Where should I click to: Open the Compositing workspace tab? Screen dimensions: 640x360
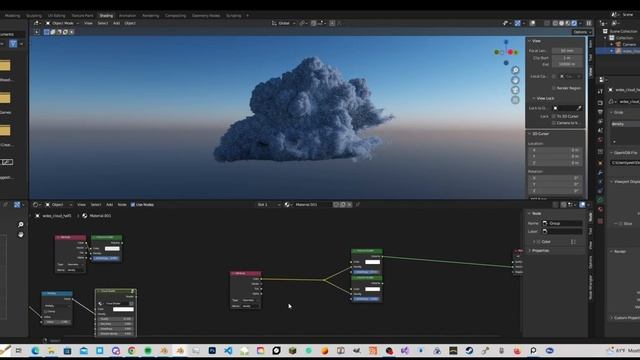point(176,16)
